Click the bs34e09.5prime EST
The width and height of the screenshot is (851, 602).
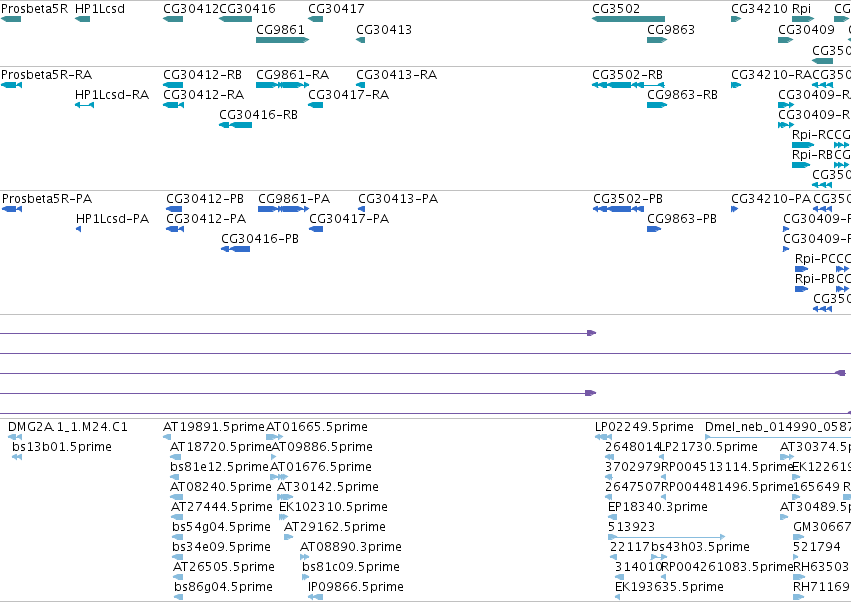pyautogui.click(x=177, y=557)
